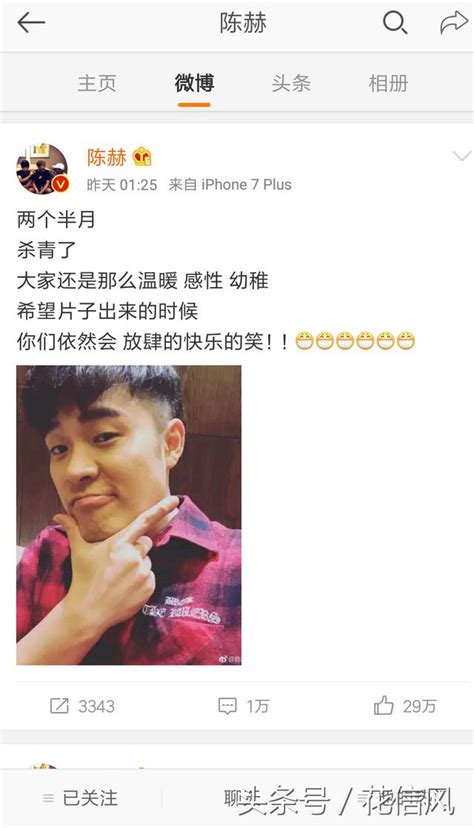The width and height of the screenshot is (474, 828).
Task: Tap the repost icon beside 3343
Action: 59,705
